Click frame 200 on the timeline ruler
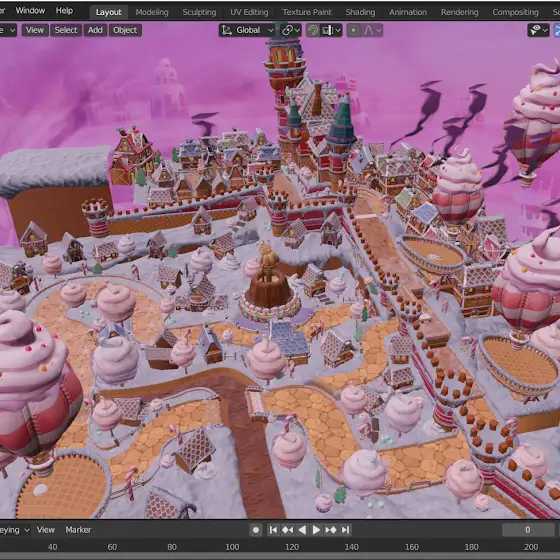560x560 pixels. (x=531, y=547)
